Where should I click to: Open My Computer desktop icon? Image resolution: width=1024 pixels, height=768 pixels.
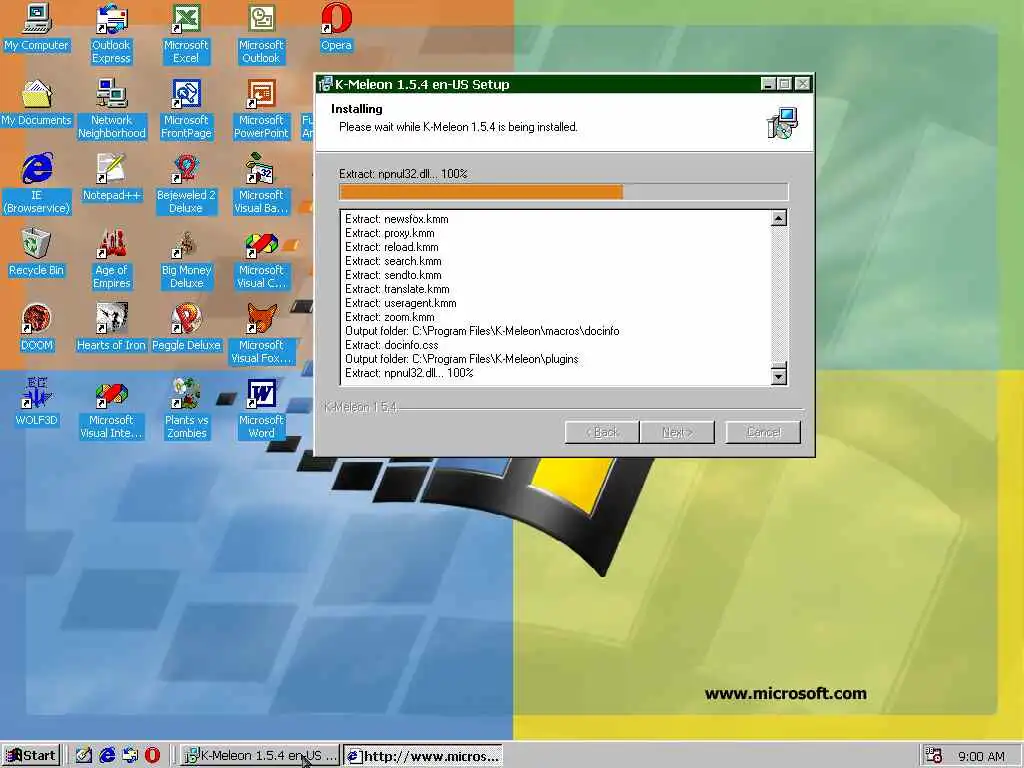36,27
